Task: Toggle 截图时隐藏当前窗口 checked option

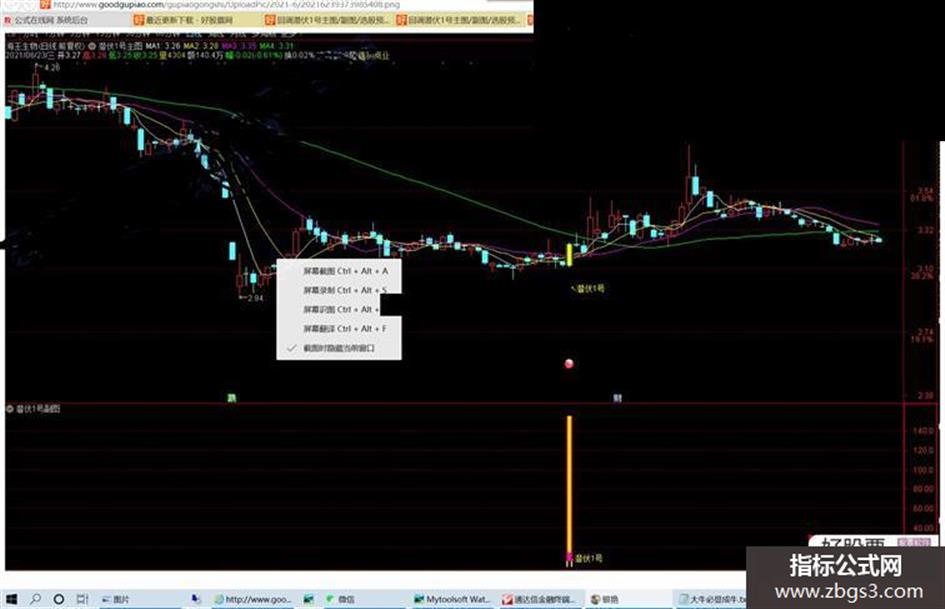Action: pos(339,348)
